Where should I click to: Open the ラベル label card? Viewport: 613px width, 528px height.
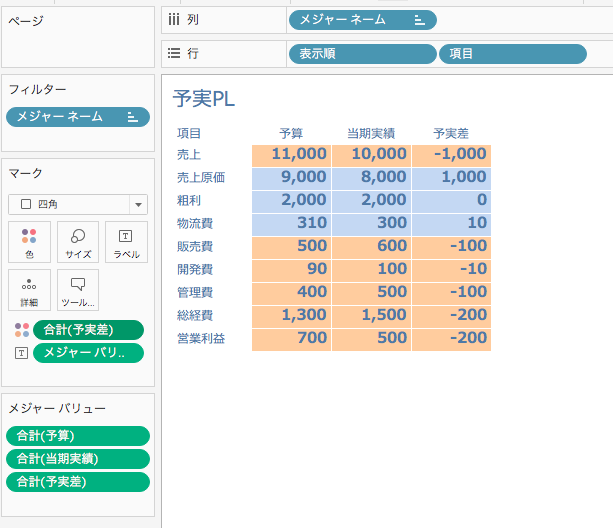[x=126, y=242]
